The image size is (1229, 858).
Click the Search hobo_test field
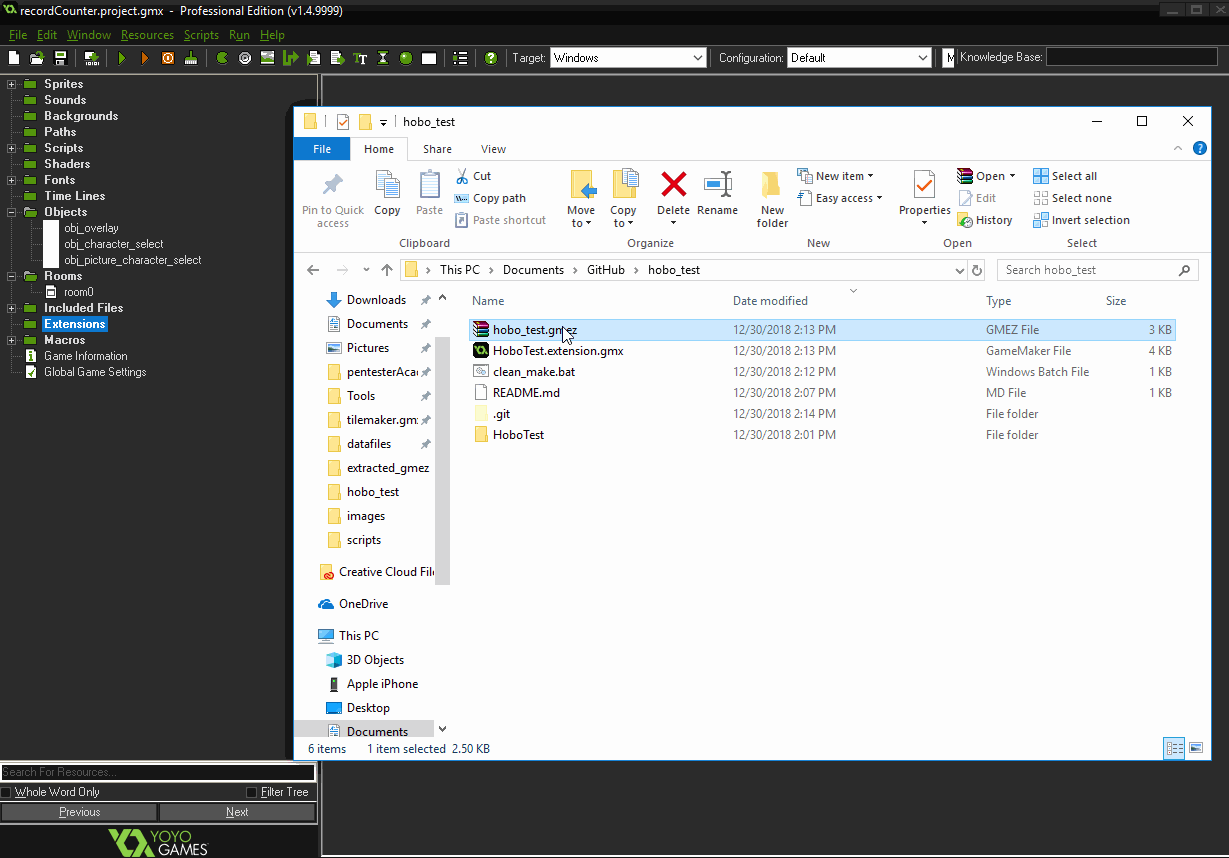[1098, 270]
